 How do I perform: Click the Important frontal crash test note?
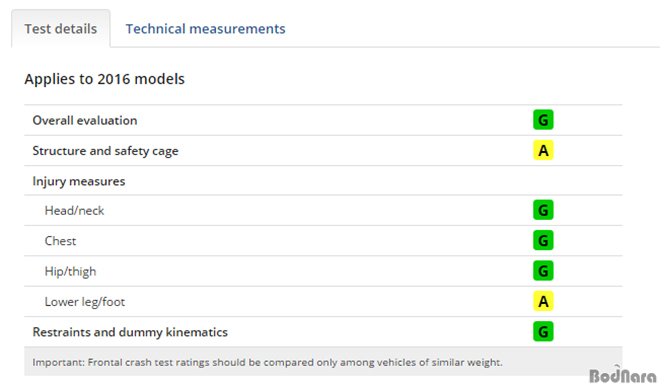point(267,362)
